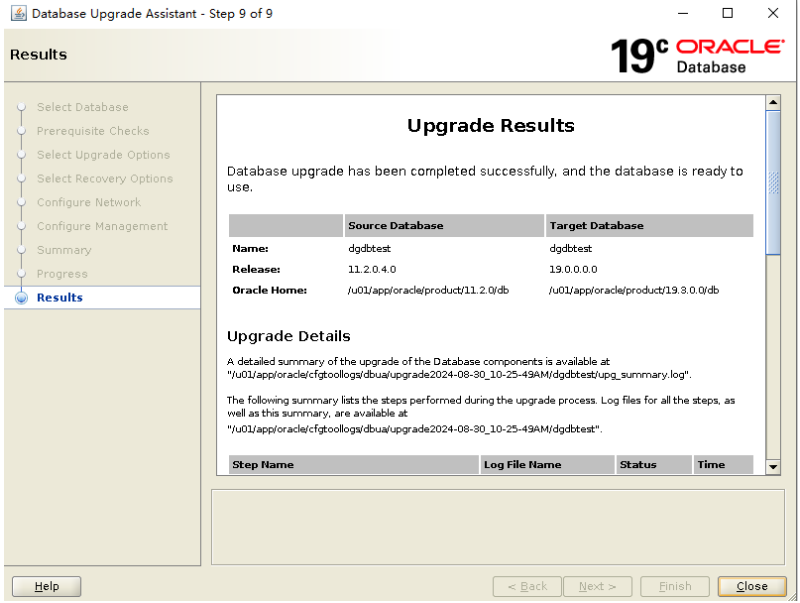
Task: Click the Log File Name column header
Action: [x=547, y=465]
